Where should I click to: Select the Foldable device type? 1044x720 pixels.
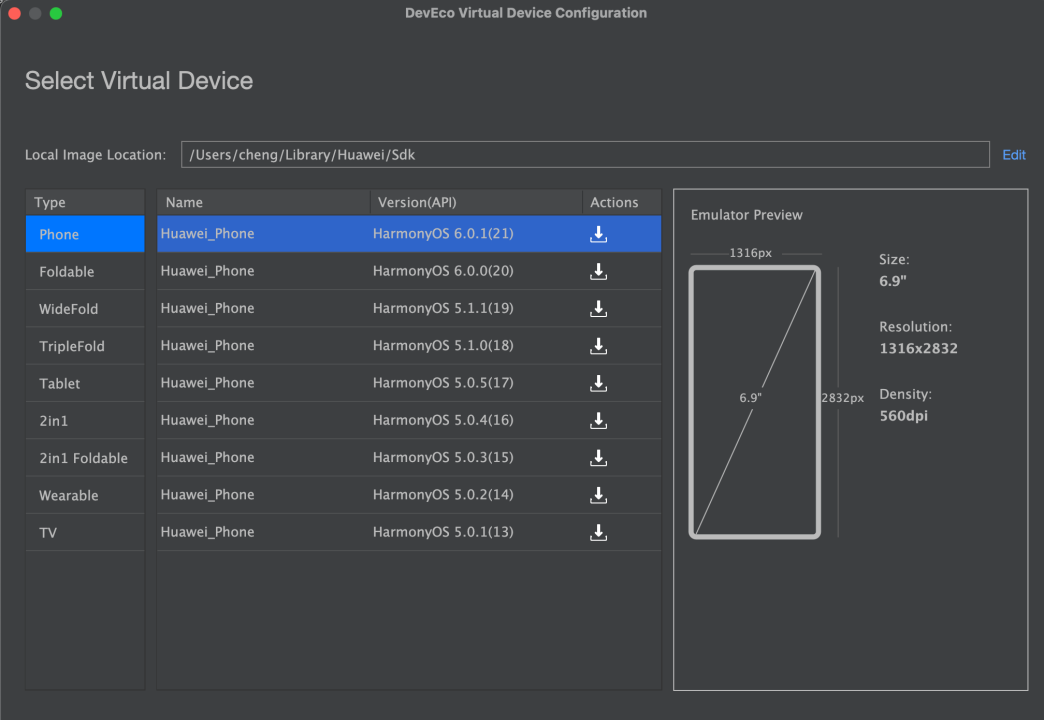(85, 271)
